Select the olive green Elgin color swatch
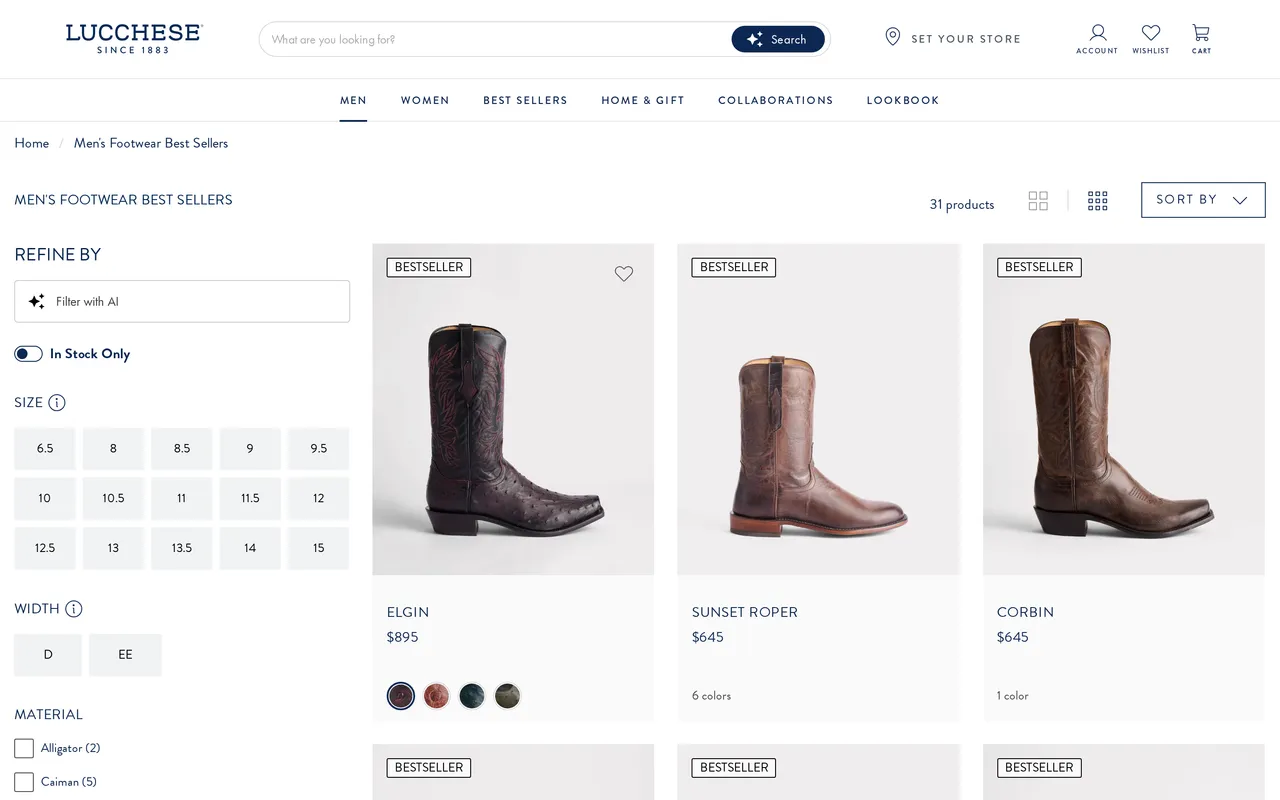1280x800 pixels. (508, 696)
